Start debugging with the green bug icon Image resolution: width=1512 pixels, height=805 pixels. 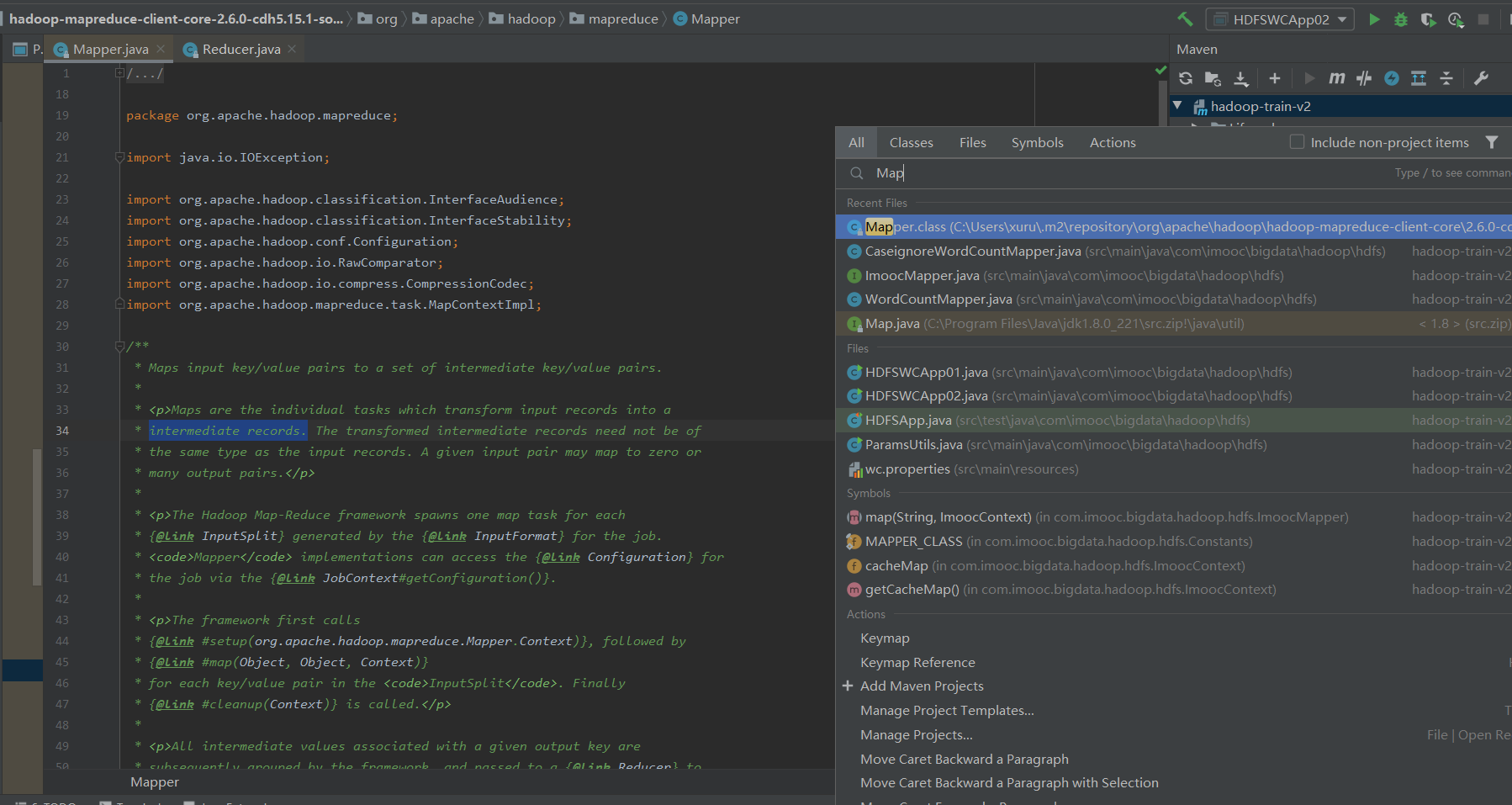click(x=1401, y=19)
